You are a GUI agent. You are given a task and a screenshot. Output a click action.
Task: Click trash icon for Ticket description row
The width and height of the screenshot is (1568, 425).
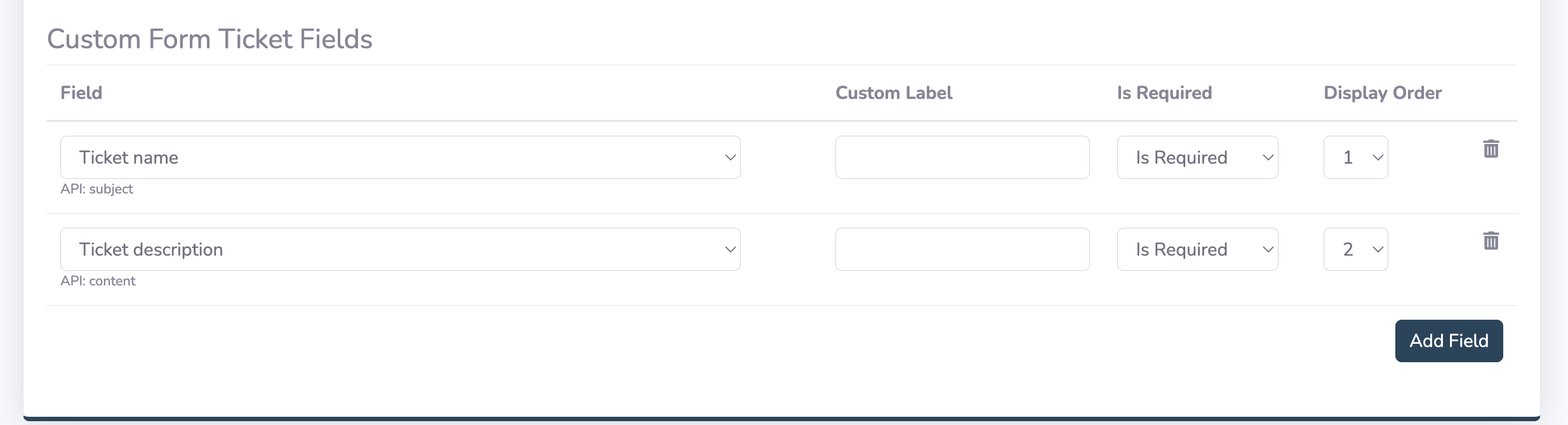click(x=1491, y=241)
